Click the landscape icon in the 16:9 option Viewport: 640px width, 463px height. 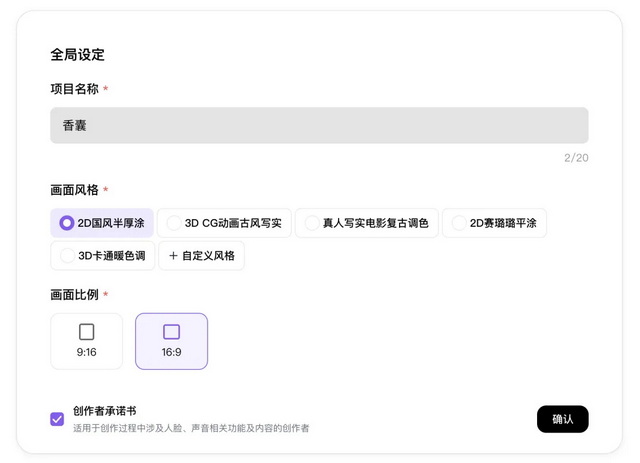pyautogui.click(x=171, y=332)
